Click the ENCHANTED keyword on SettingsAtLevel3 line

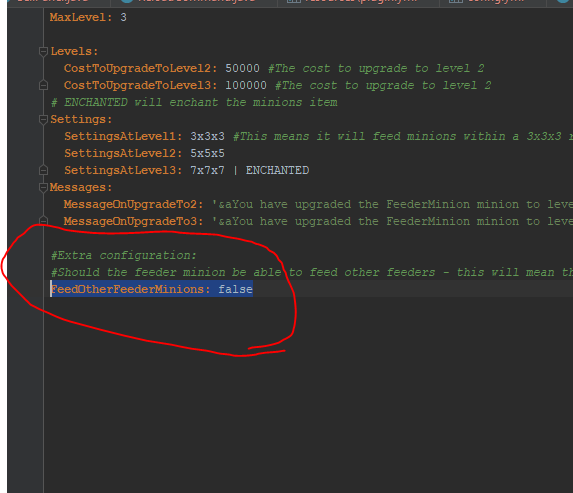tap(277, 170)
